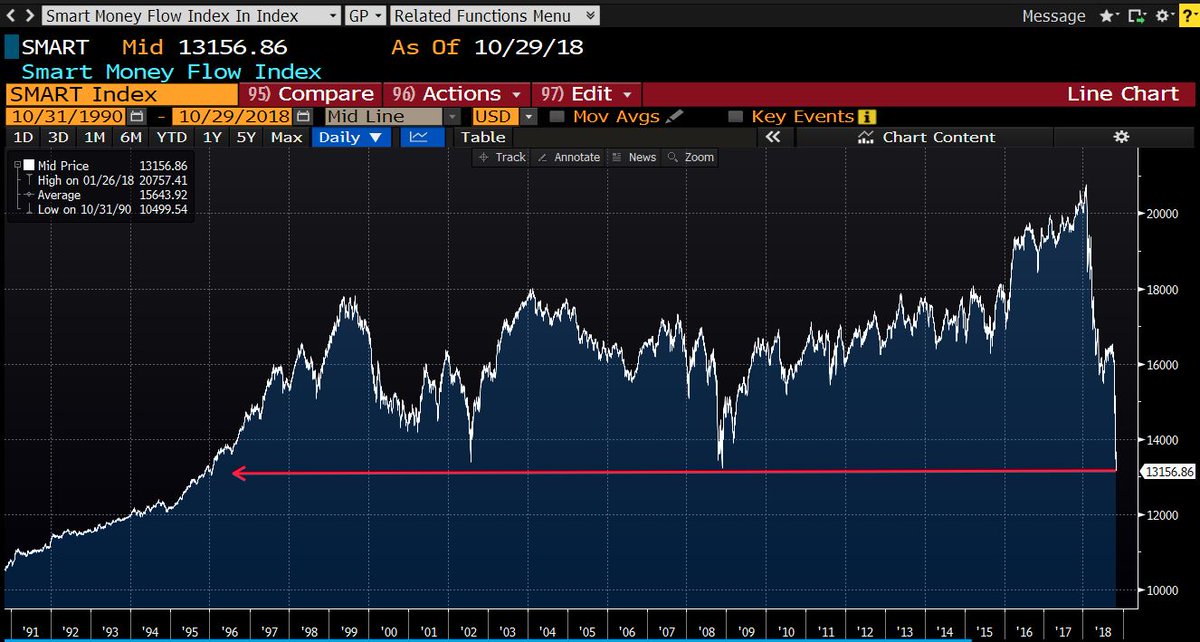Switch to the Table view
1200x642 pixels.
[483, 137]
